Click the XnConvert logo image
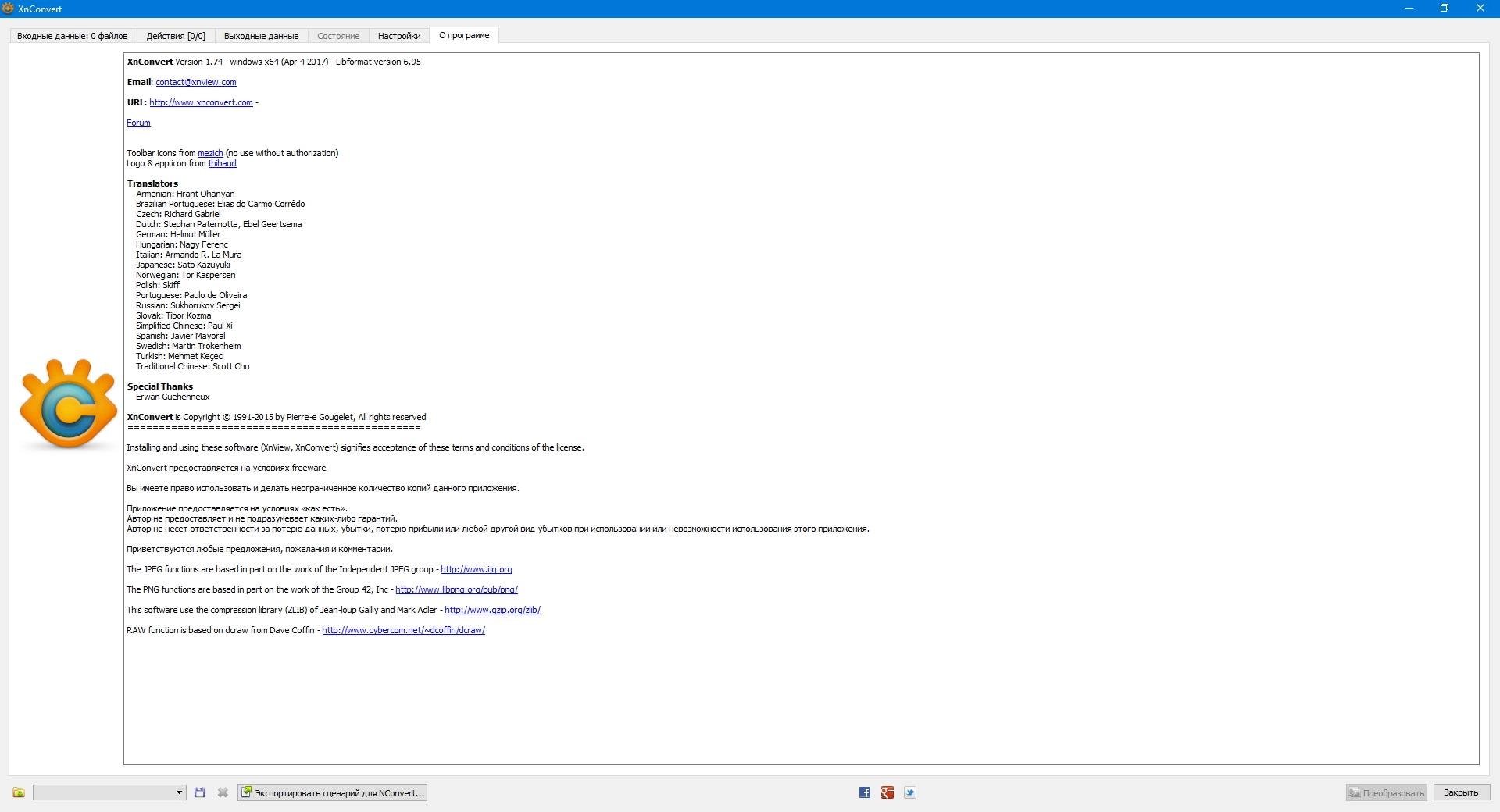The height and width of the screenshot is (812, 1500). pyautogui.click(x=68, y=404)
